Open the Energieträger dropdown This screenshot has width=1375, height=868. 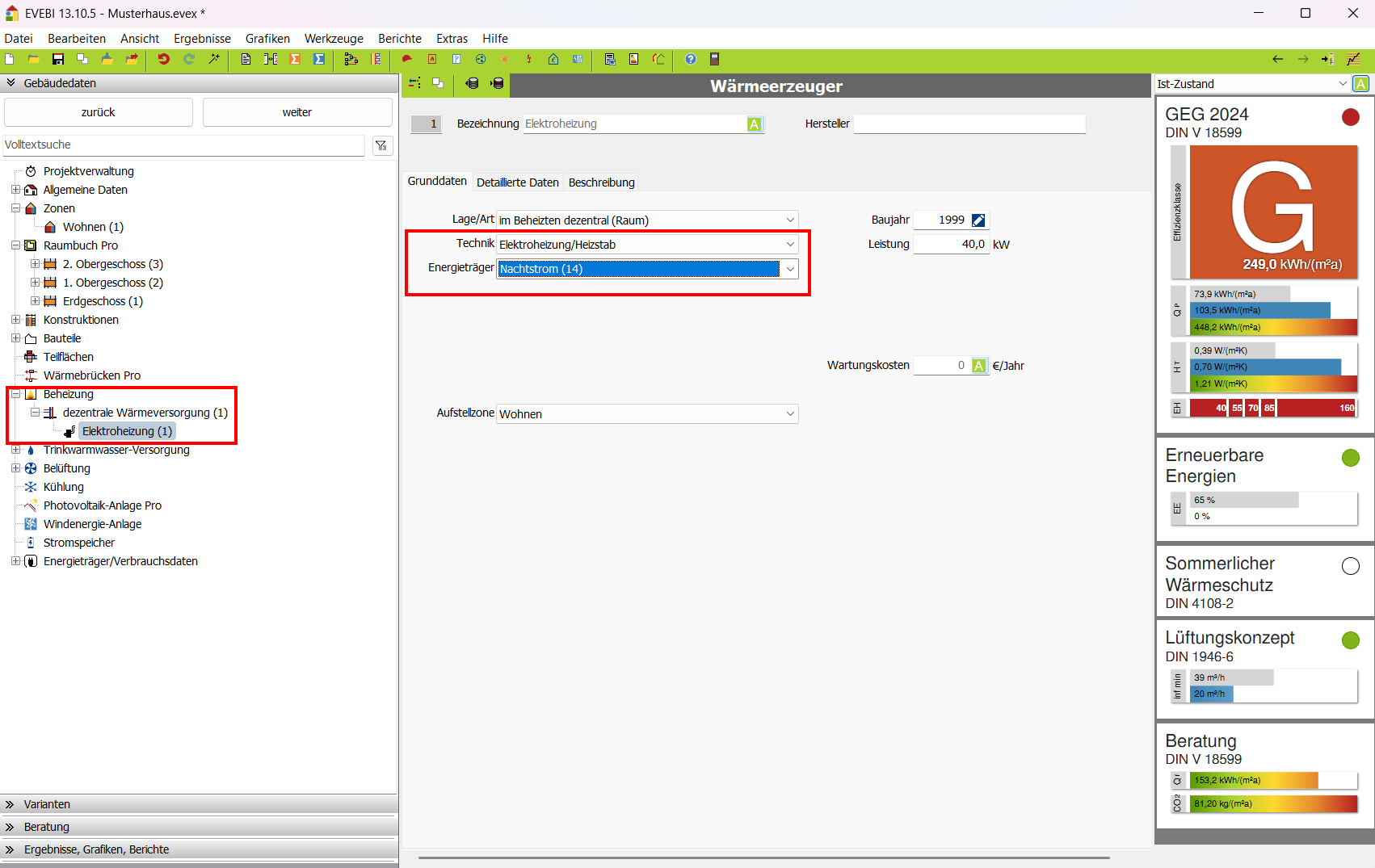pyautogui.click(x=789, y=269)
